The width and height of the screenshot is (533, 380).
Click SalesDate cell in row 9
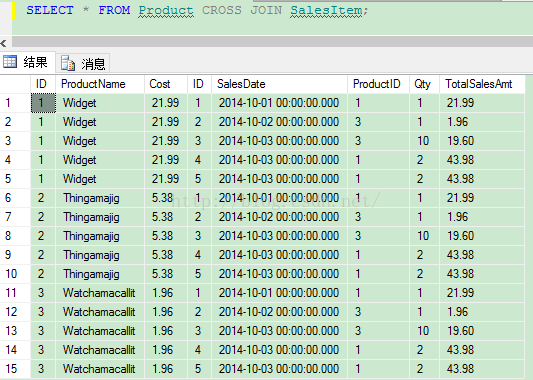(279, 255)
